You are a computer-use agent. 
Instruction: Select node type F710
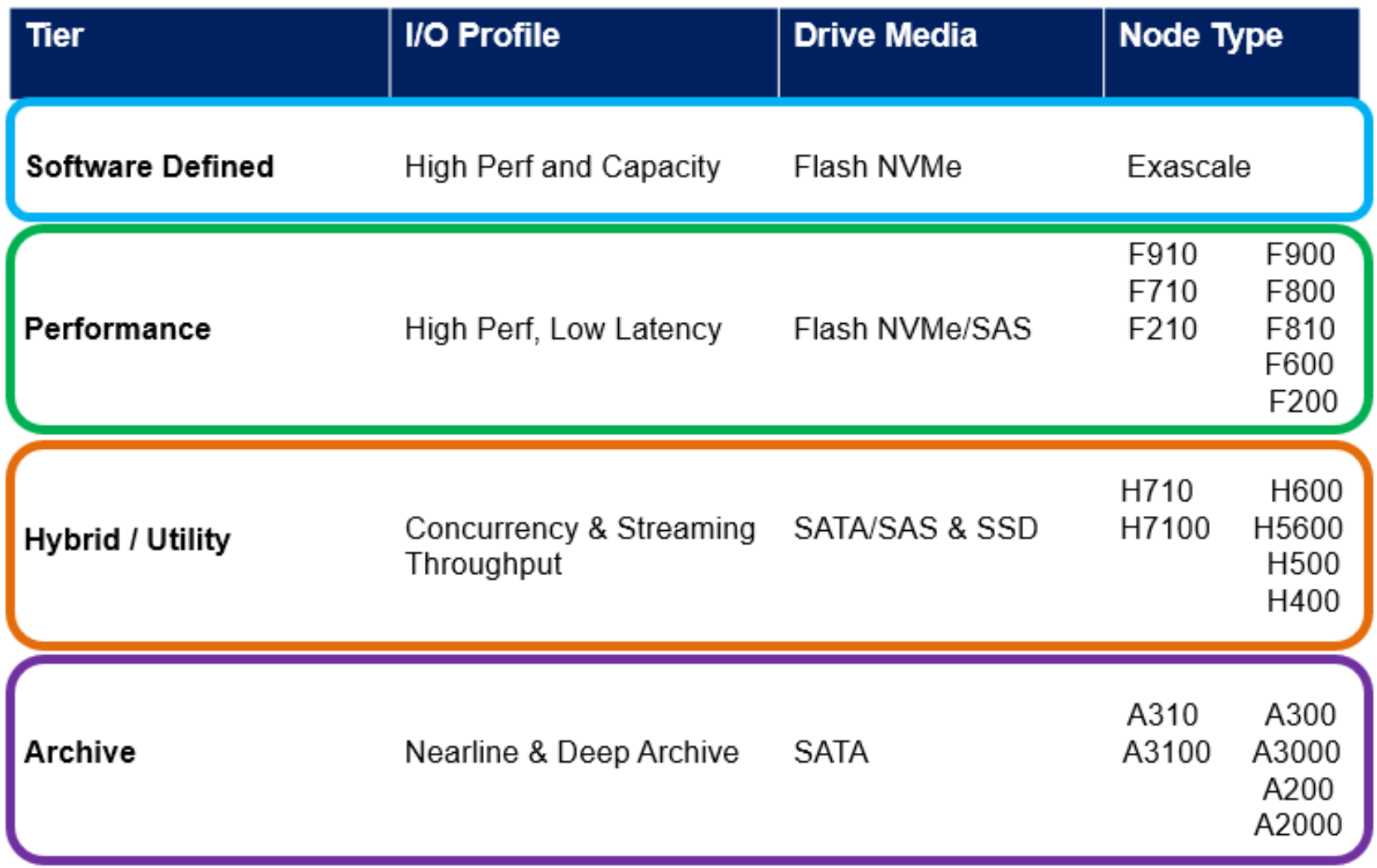1162,292
